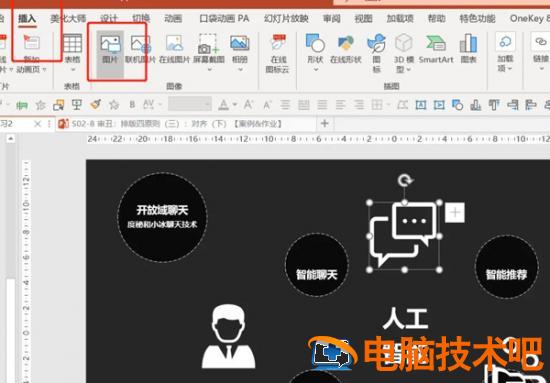This screenshot has height=383, width=550.
Task: Open the 特色功能 tab
Action: (x=477, y=19)
